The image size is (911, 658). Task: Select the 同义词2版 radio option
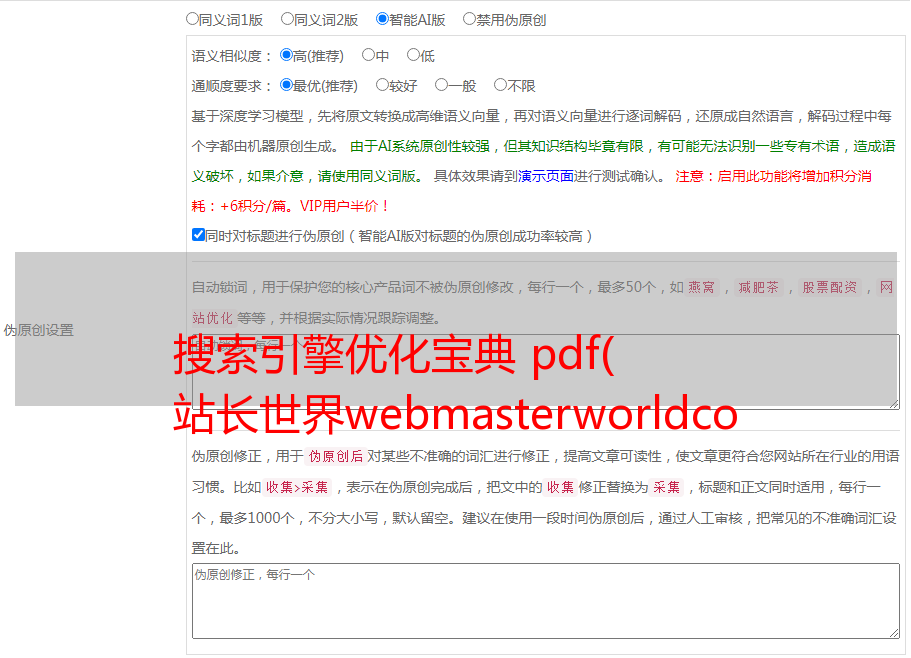click(287, 19)
